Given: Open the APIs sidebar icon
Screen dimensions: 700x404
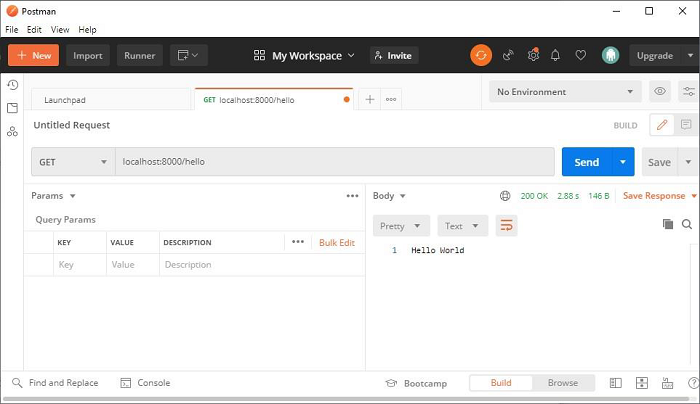Looking at the screenshot, I should 12,131.
